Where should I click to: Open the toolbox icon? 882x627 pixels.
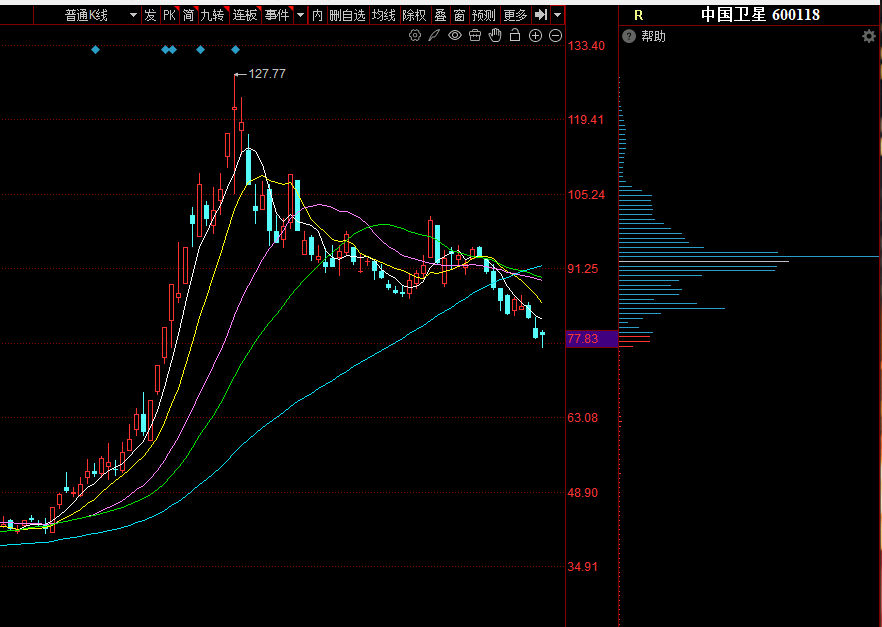475,35
